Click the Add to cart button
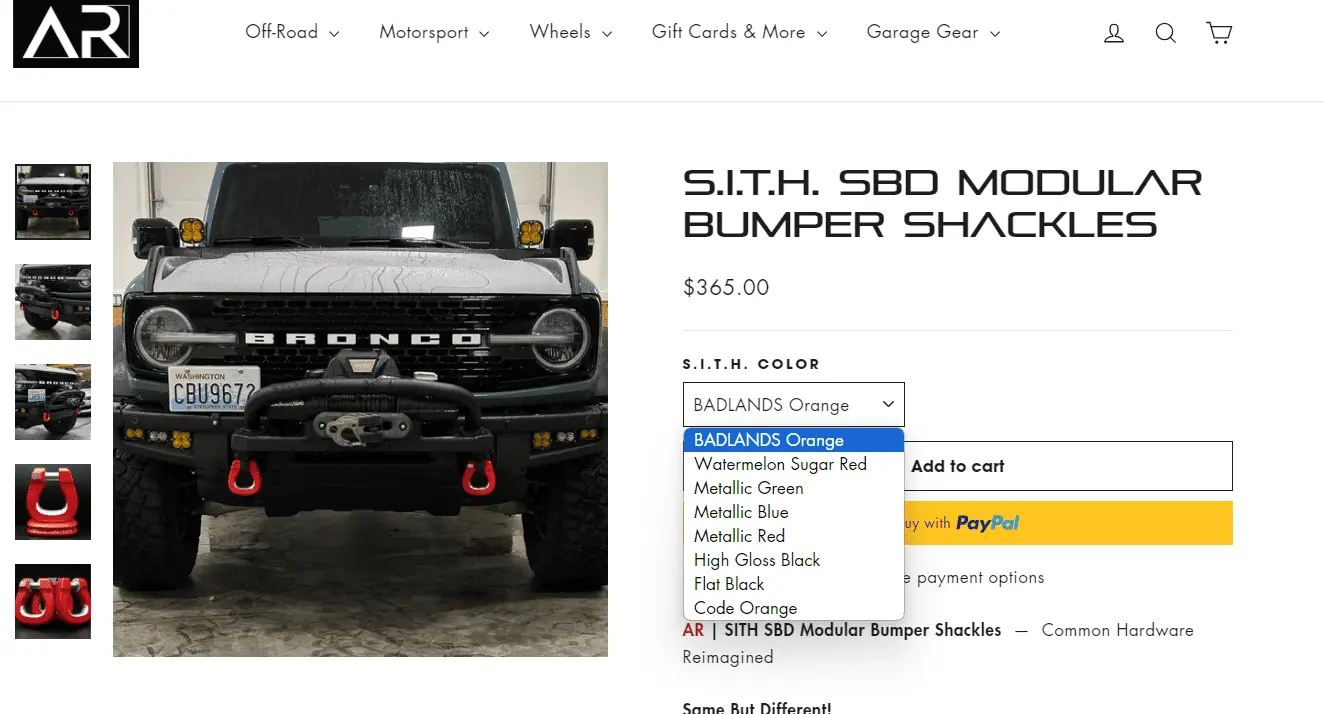Image resolution: width=1323 pixels, height=714 pixels. pos(958,466)
